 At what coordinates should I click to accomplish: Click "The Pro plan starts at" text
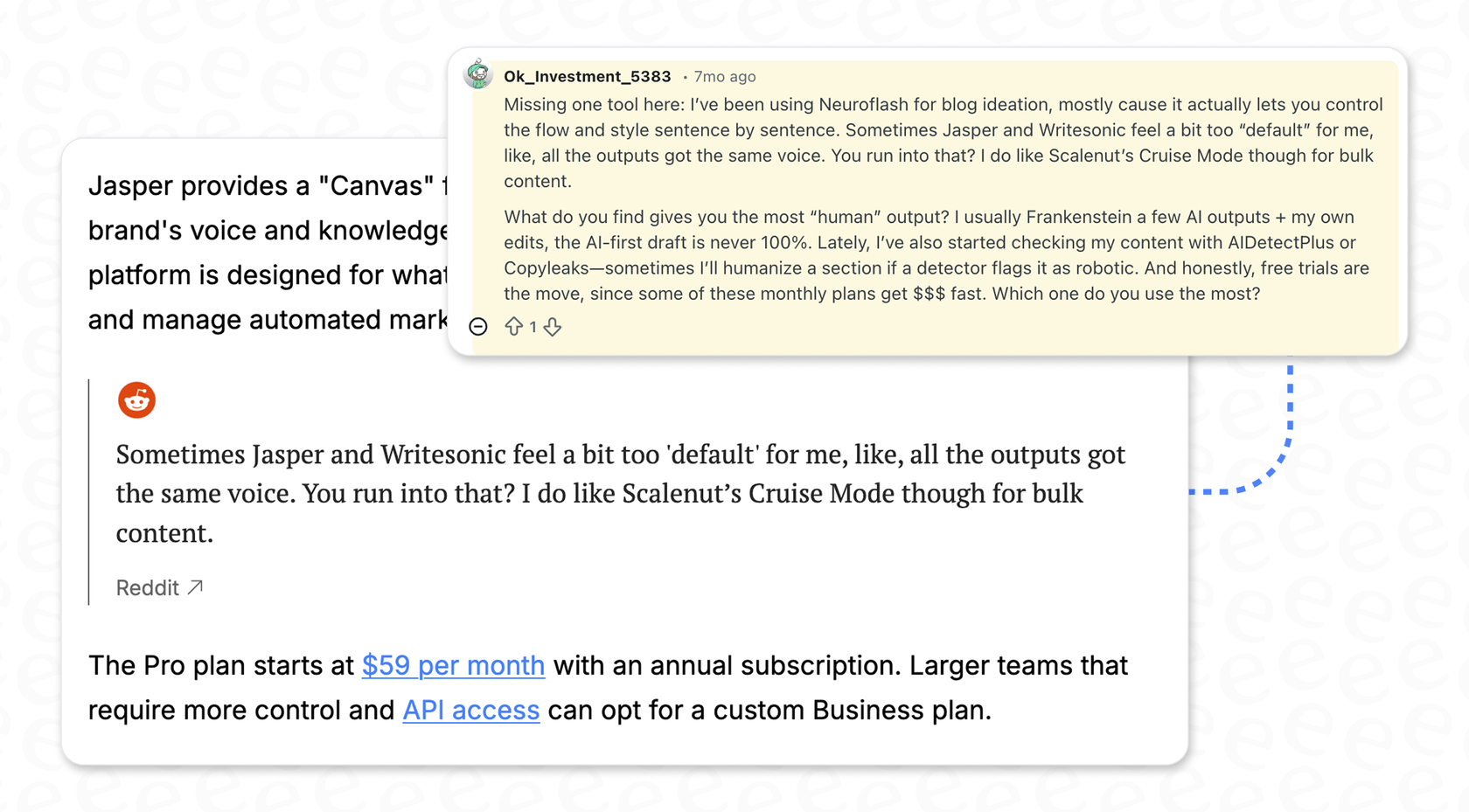[x=220, y=666]
